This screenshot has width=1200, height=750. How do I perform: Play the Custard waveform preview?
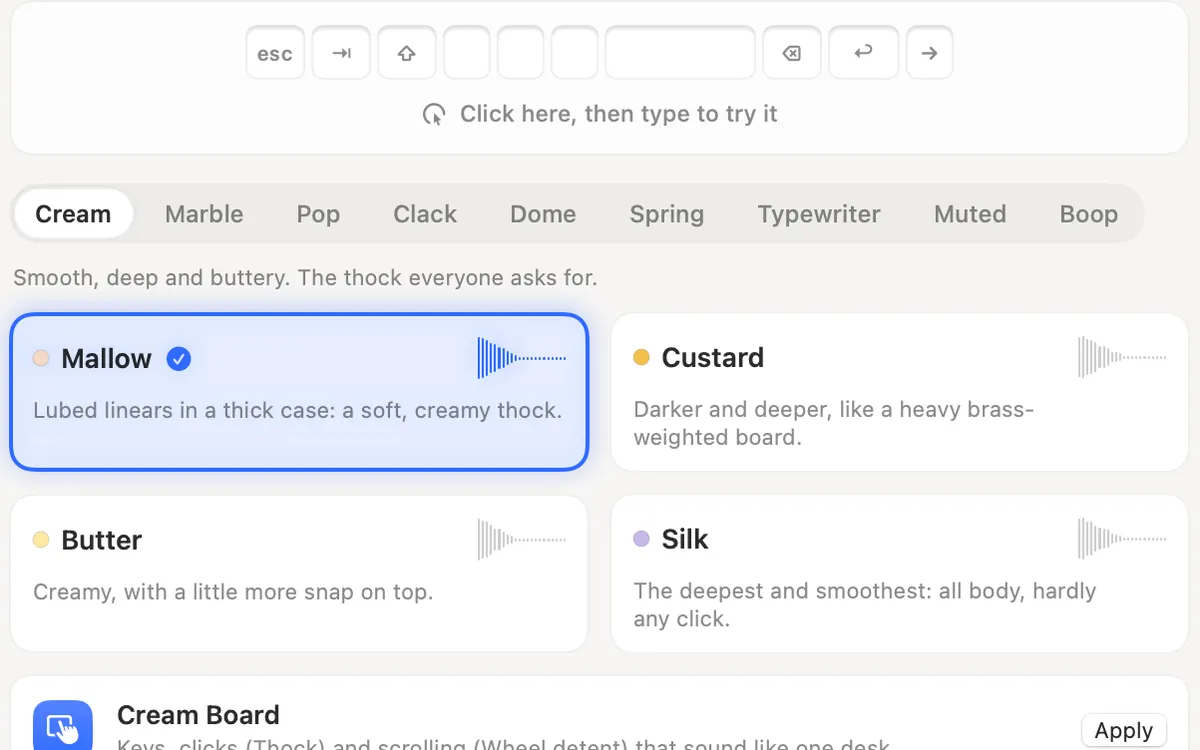[x=1122, y=357]
